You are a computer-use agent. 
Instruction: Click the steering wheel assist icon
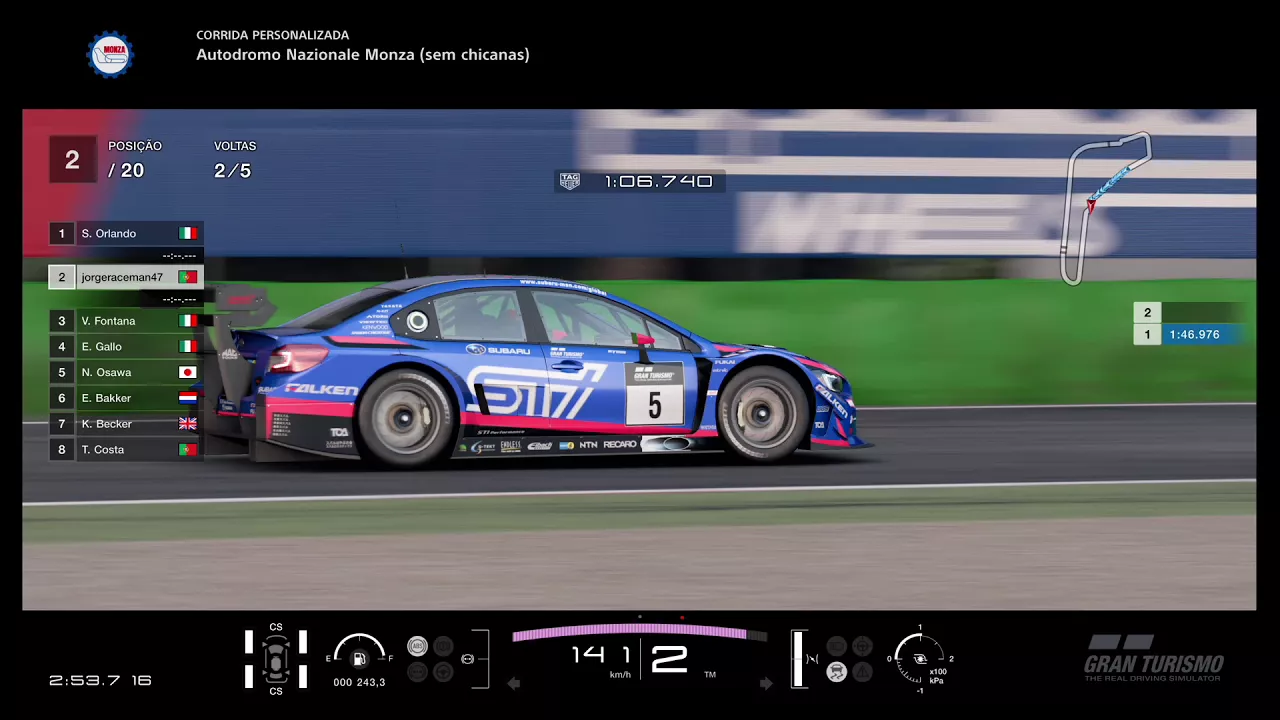[x=443, y=672]
